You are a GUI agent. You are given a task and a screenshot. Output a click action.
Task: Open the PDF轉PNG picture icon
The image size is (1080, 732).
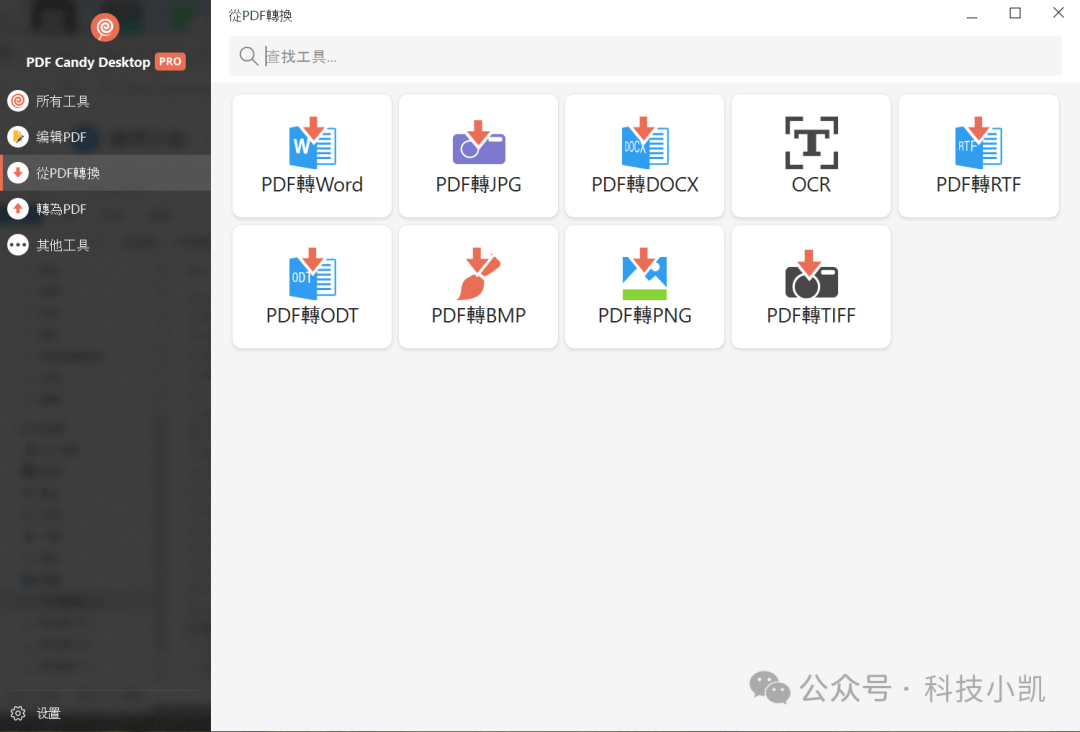pyautogui.click(x=645, y=273)
